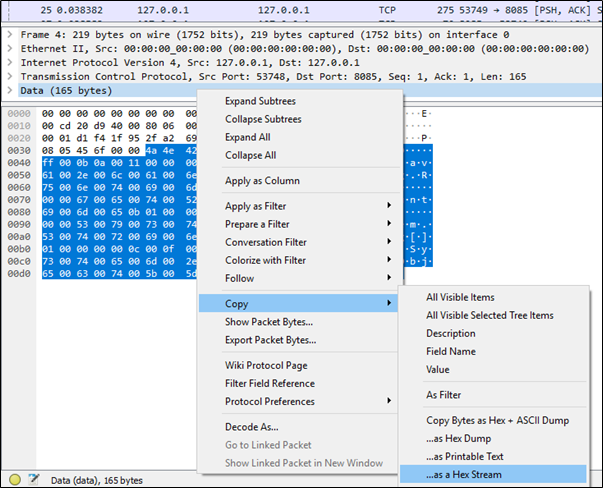Select Show Packet Bytes...

[269, 322]
